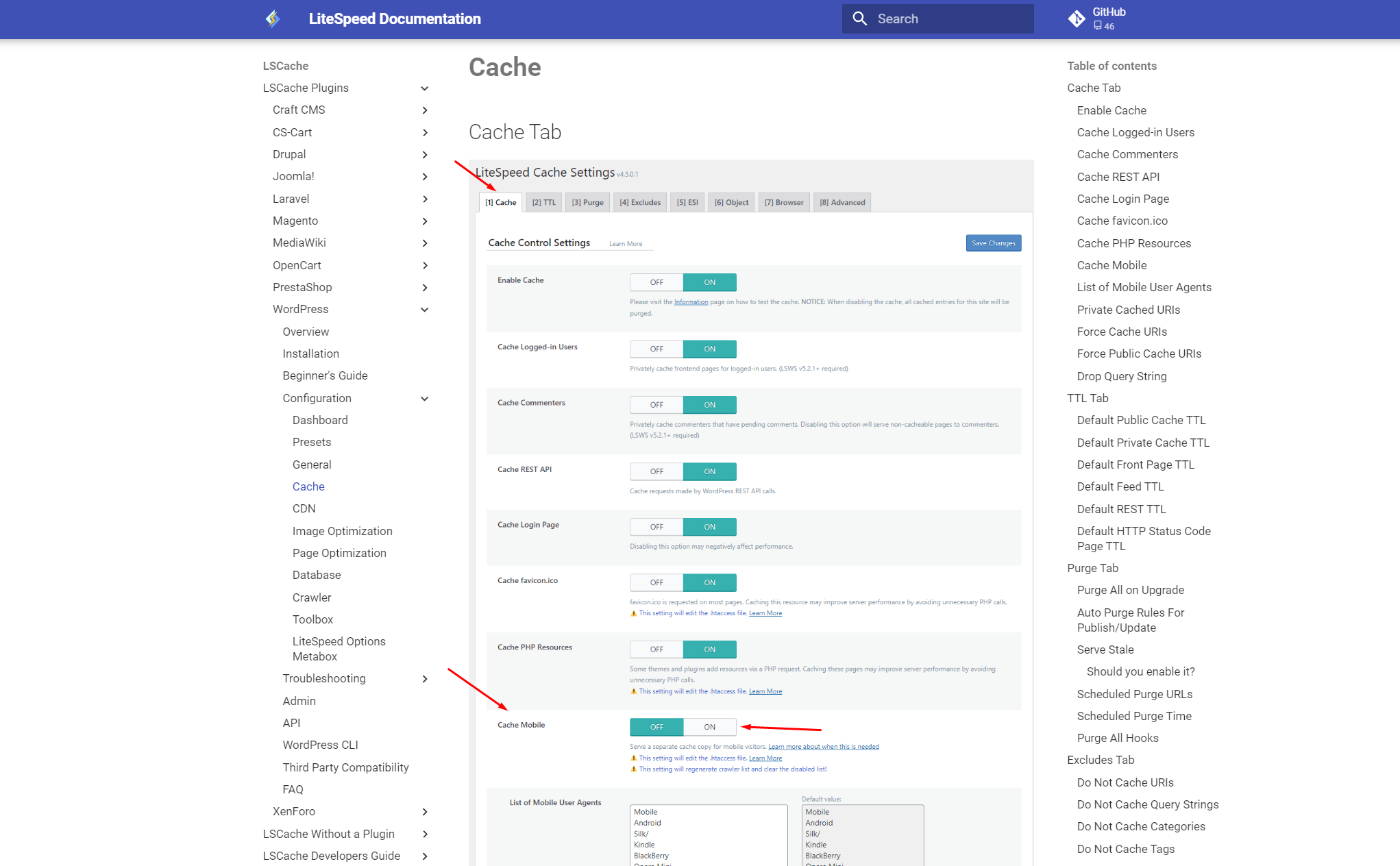This screenshot has width=1400, height=866.
Task: Turn Cache Mobile ON
Action: tap(710, 727)
